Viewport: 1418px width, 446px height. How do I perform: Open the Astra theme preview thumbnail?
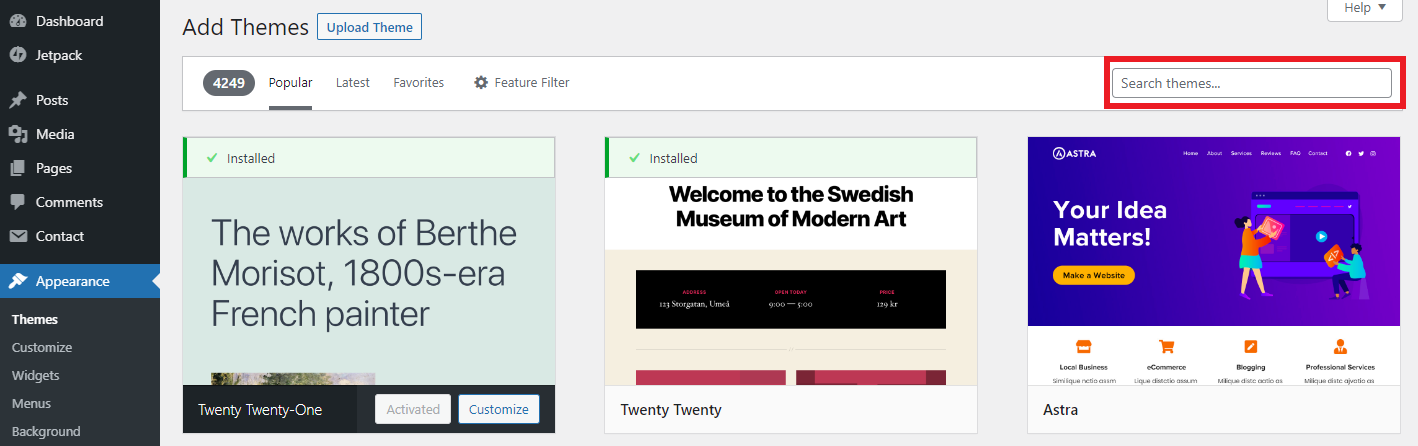(1200, 262)
